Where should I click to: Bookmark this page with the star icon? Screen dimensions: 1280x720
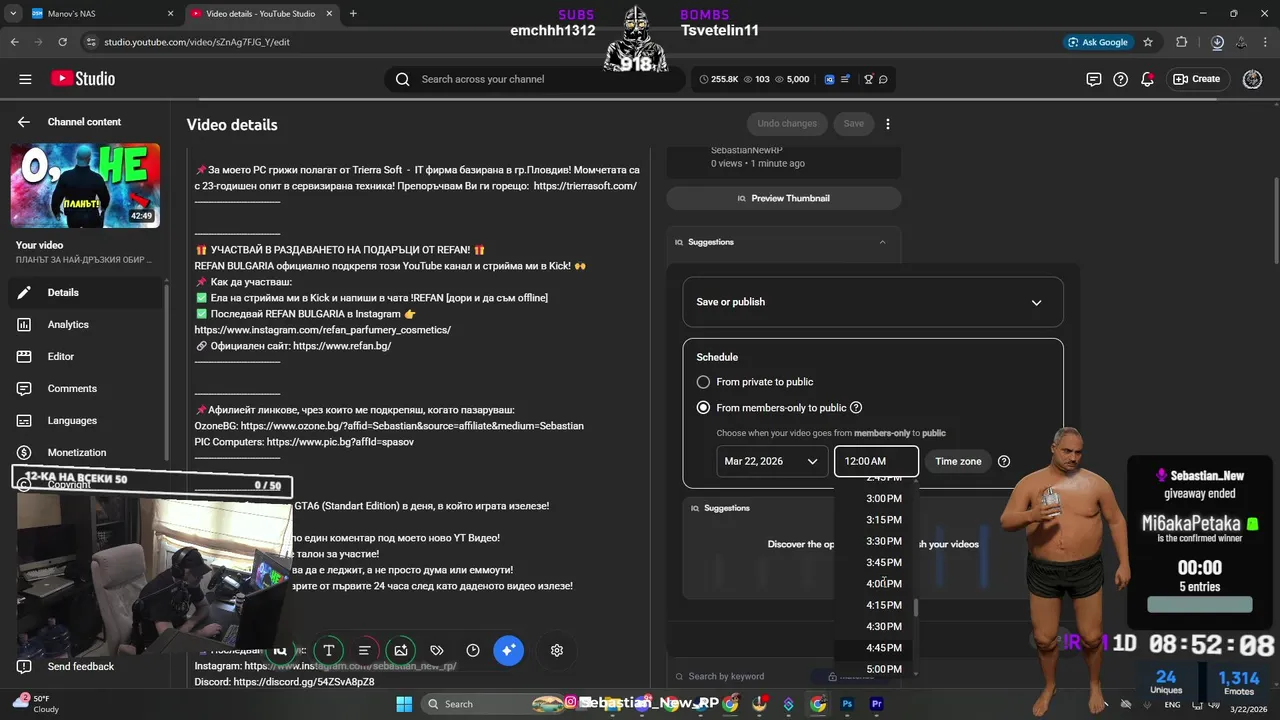click(x=1148, y=42)
